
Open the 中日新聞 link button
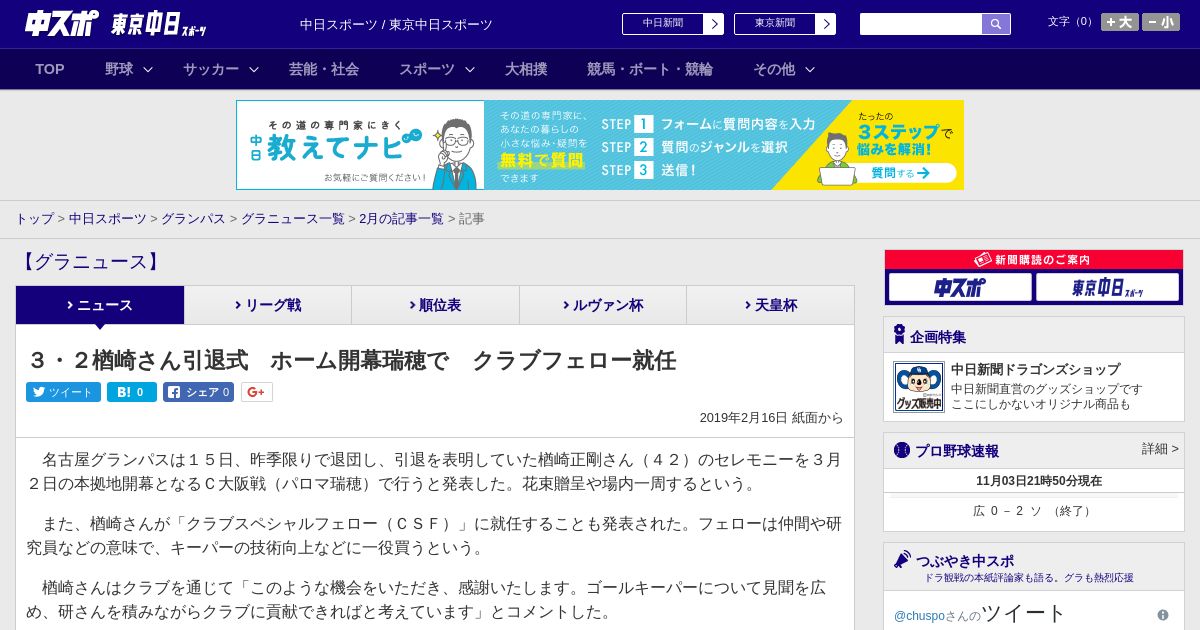(663, 24)
